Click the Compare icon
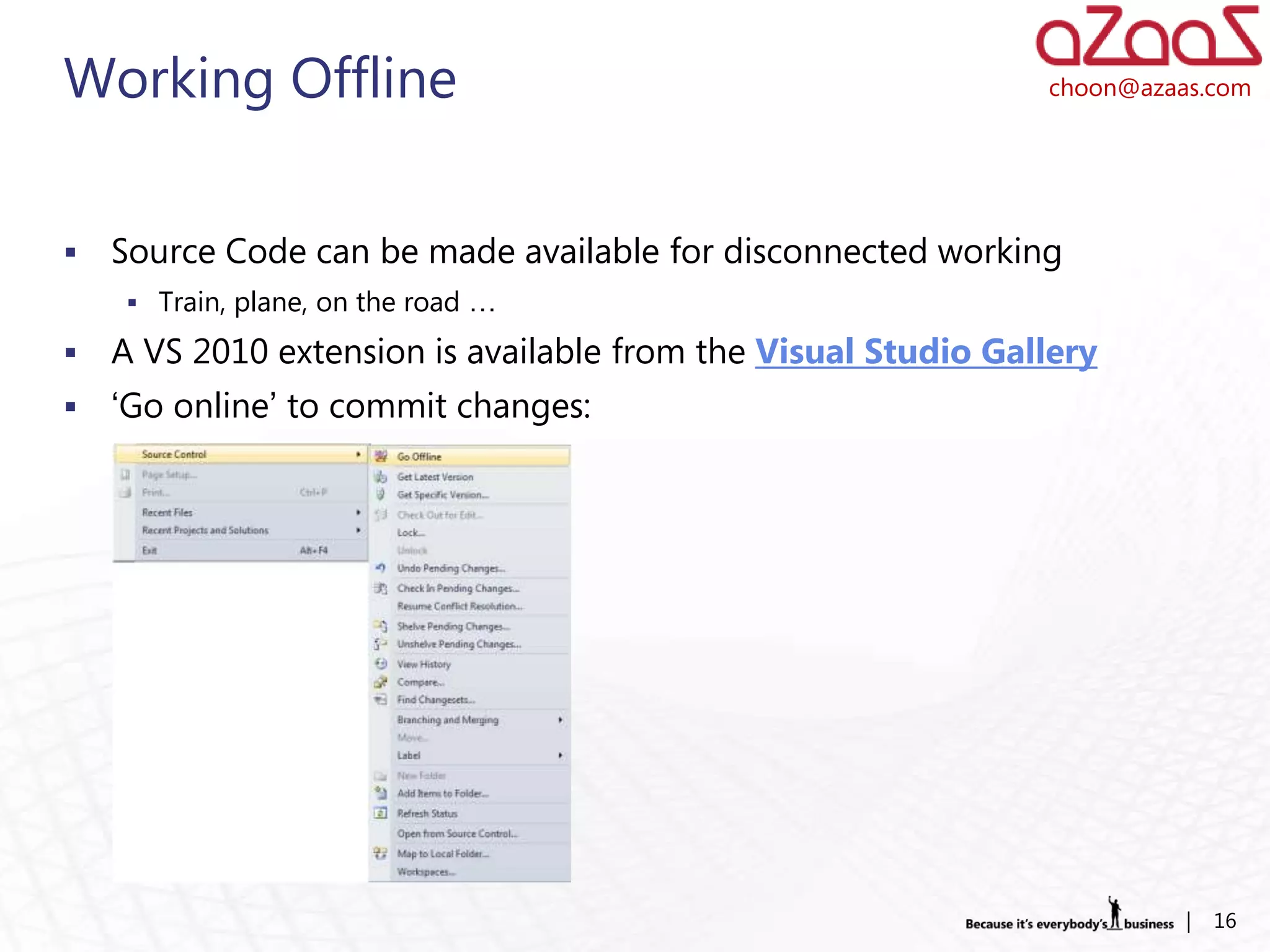1270x952 pixels. pos(381,682)
